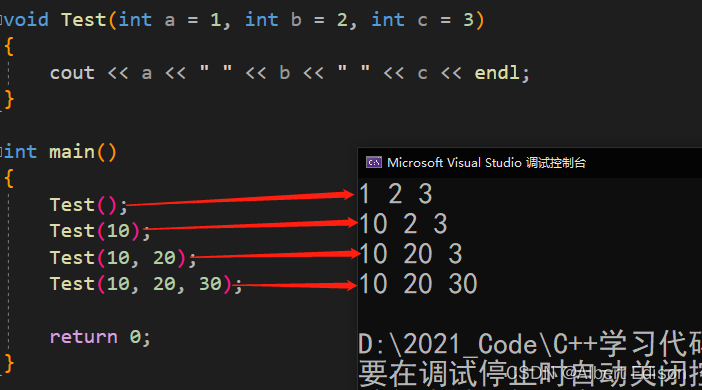The width and height of the screenshot is (702, 390).
Task: Collapse the void Test function outline marker
Action: (x=1, y=20)
